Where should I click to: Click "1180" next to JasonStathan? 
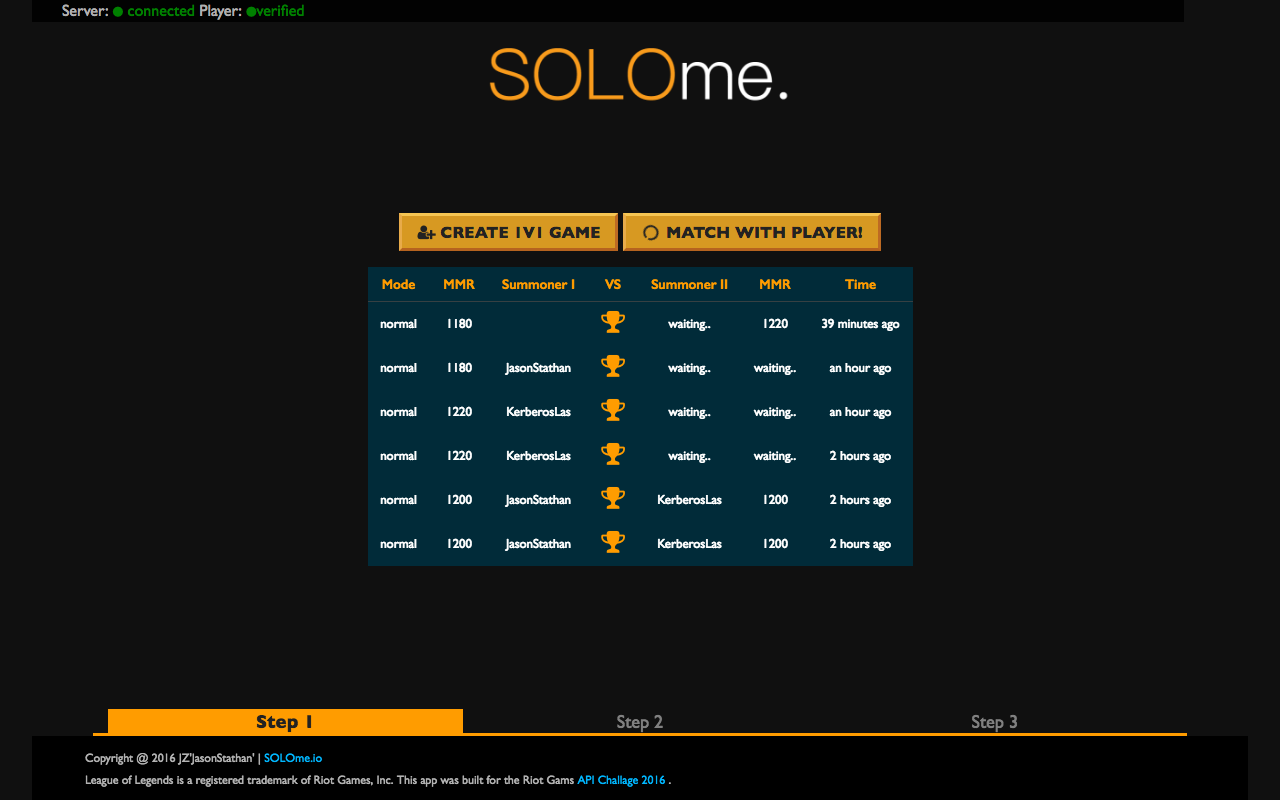click(x=459, y=368)
